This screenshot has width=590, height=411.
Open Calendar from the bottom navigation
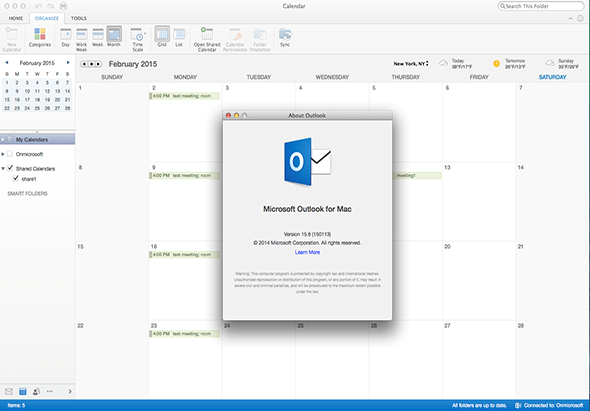pos(23,391)
